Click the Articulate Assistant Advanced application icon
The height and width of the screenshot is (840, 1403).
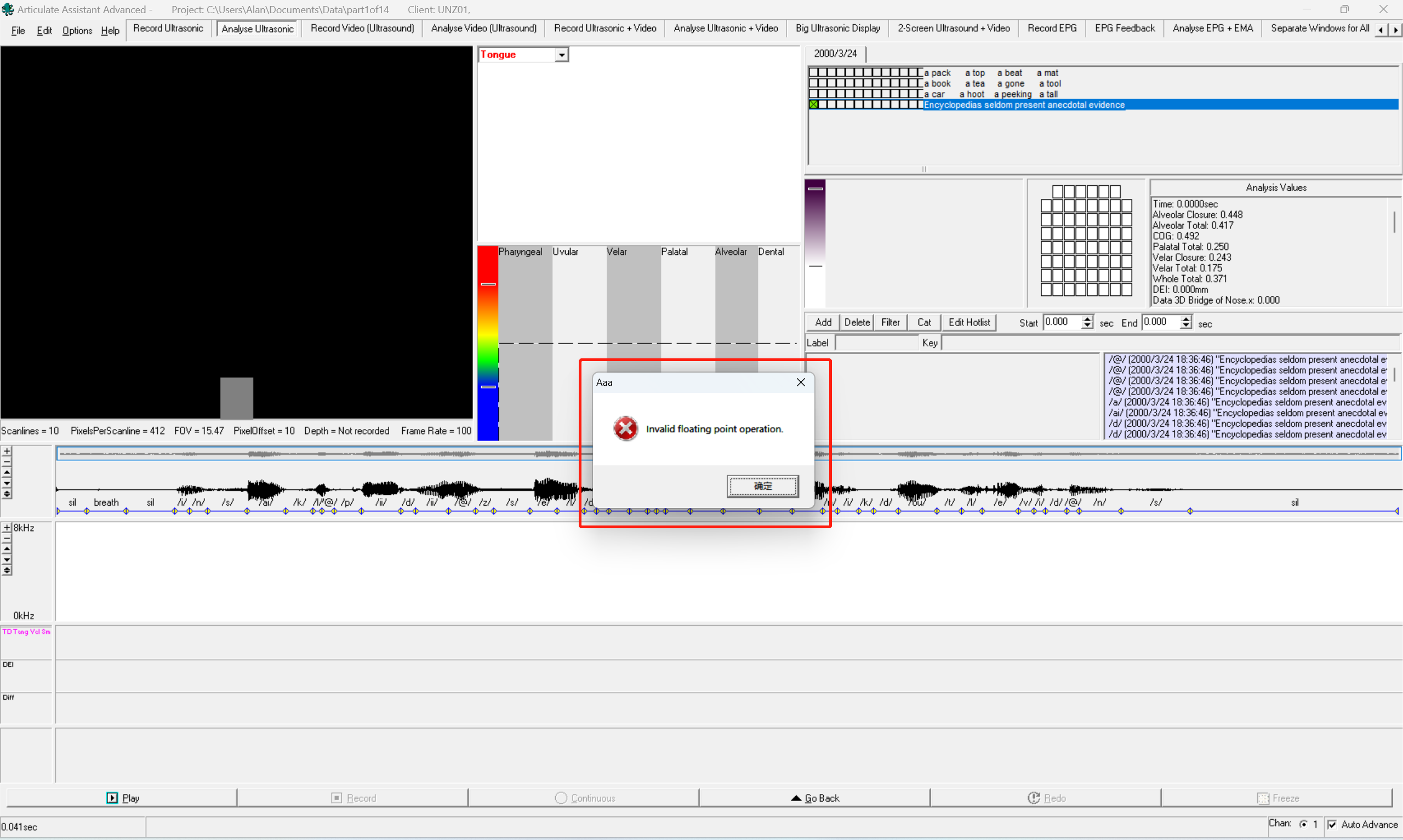tap(8, 9)
